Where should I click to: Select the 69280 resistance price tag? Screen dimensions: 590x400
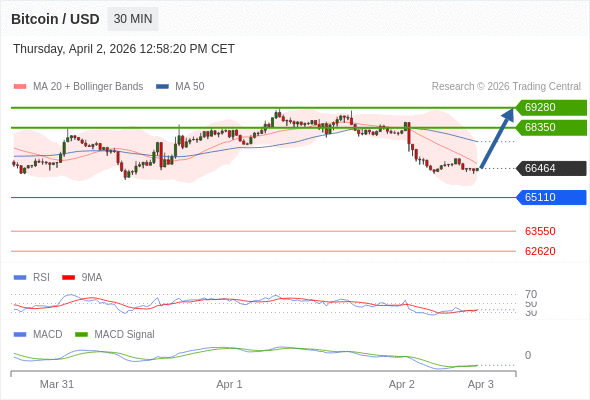pos(551,108)
